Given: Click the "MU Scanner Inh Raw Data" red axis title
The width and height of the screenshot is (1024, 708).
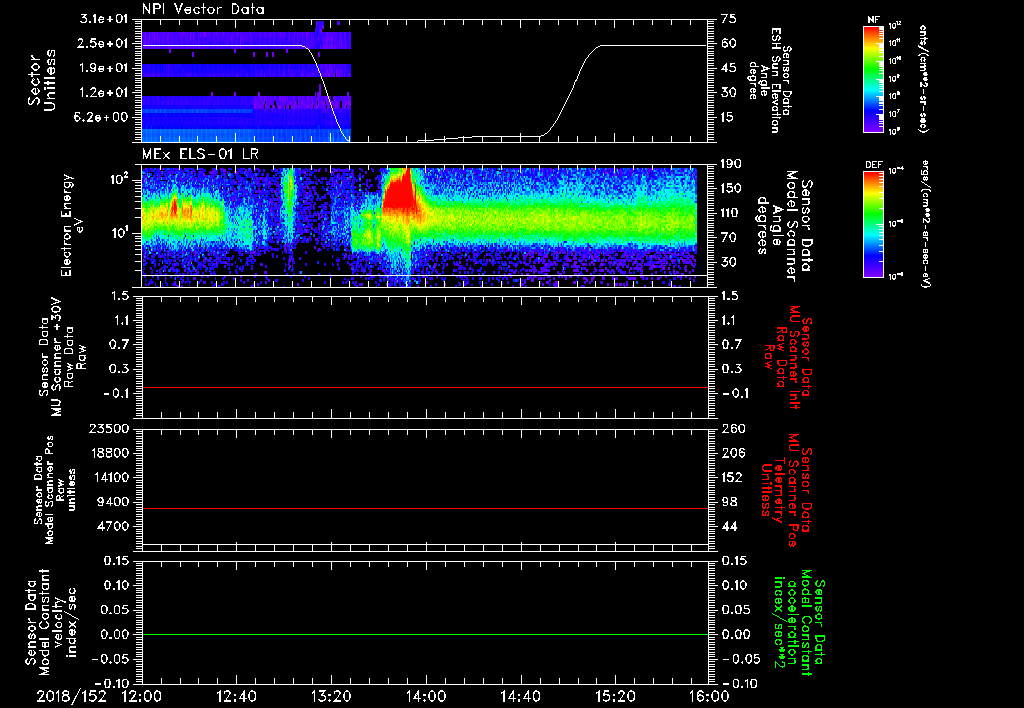Looking at the screenshot, I should point(788,355).
